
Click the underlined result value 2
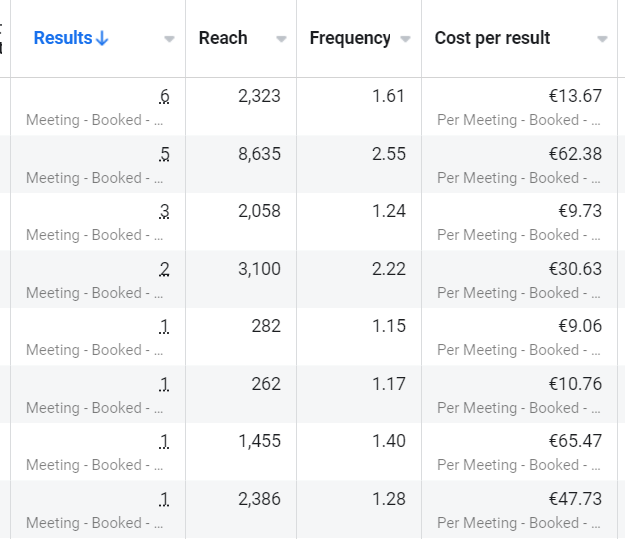[x=165, y=269]
